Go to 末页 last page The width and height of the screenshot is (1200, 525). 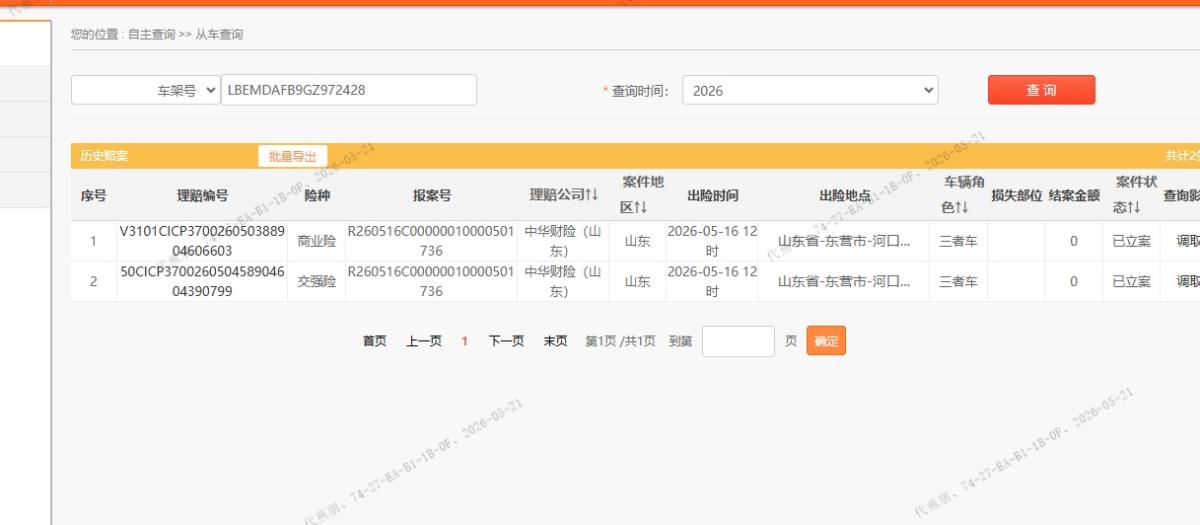pyautogui.click(x=555, y=341)
